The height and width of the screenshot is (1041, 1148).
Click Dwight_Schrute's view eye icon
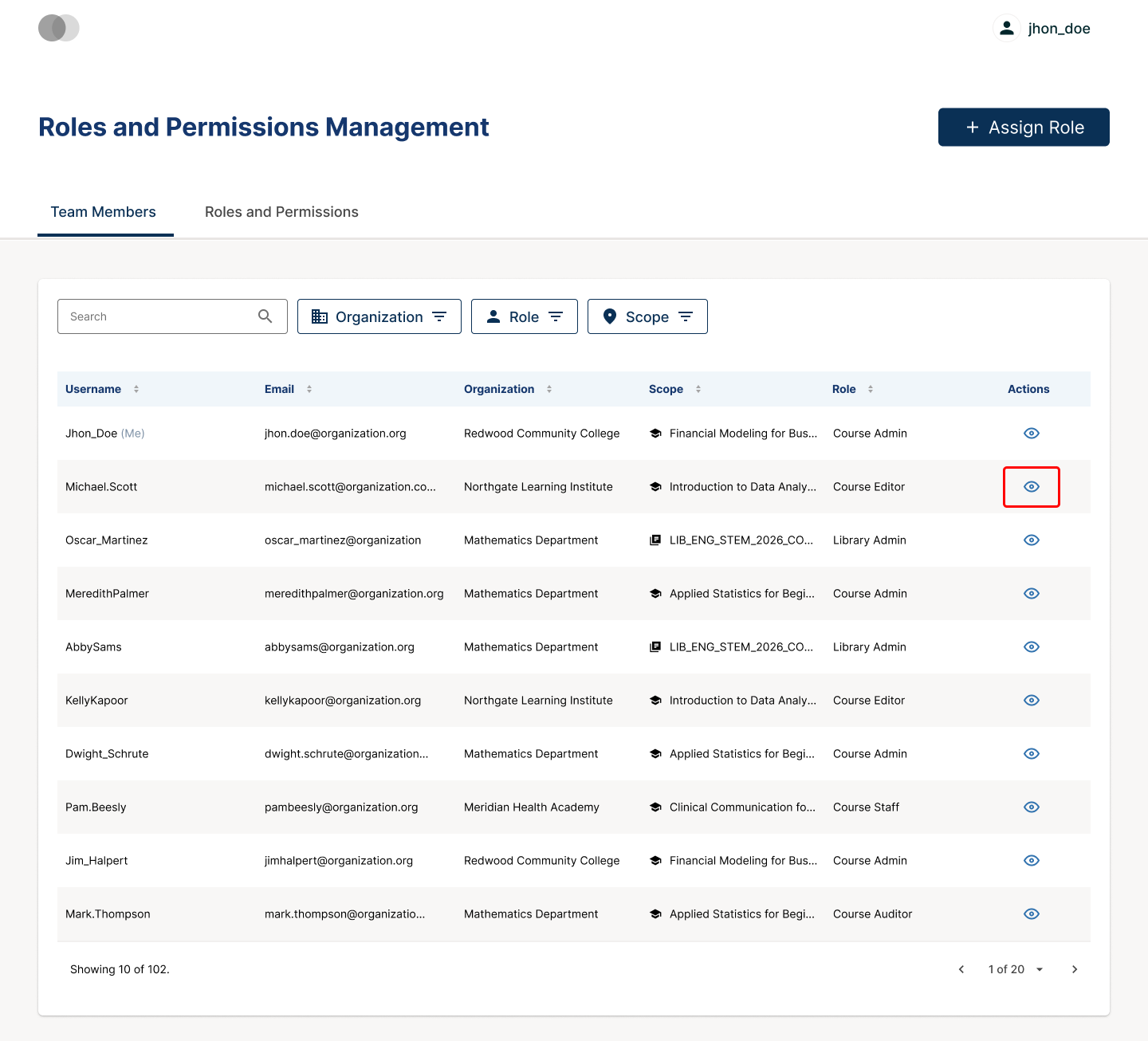pos(1032,754)
